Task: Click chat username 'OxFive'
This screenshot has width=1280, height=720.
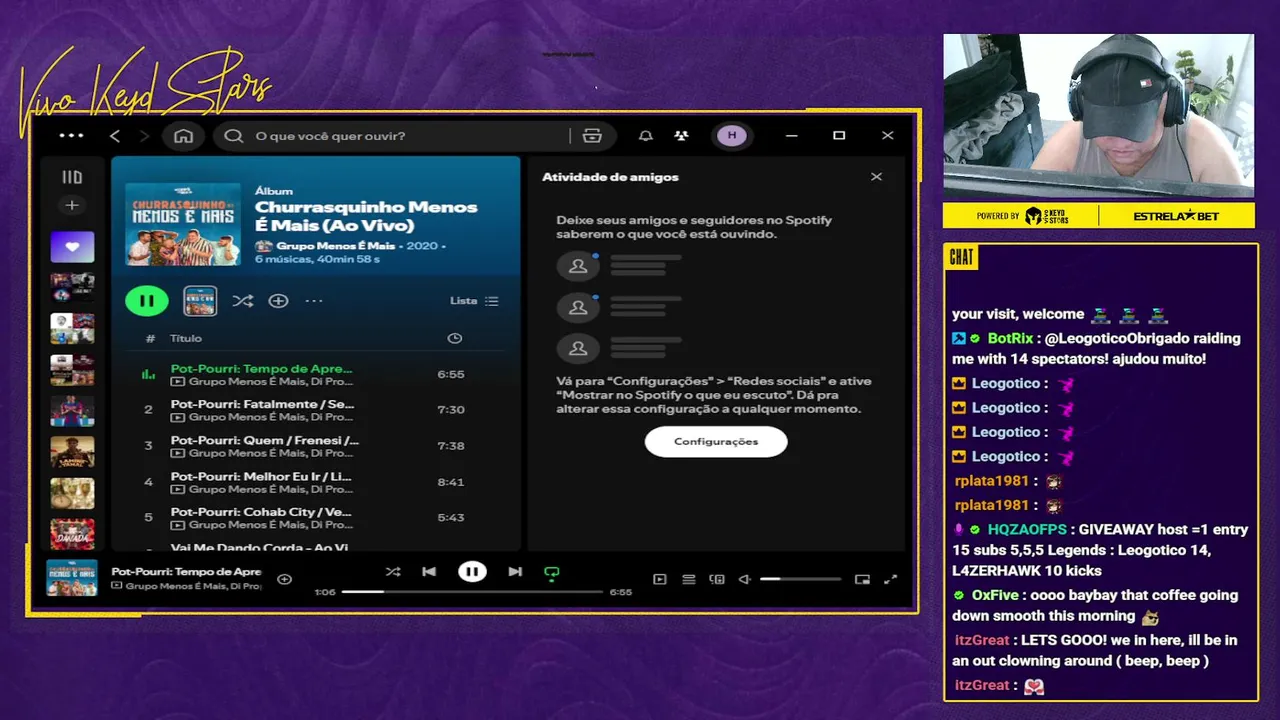Action: 995,595
